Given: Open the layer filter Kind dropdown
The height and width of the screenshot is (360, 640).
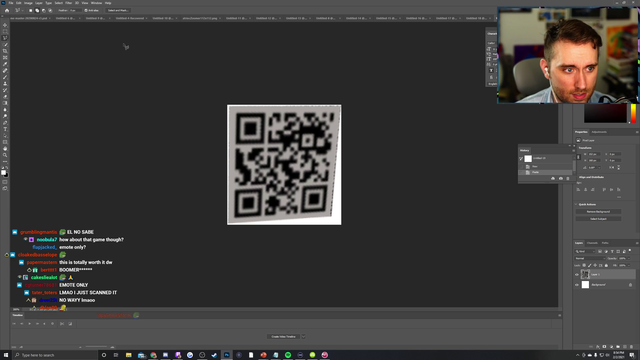Looking at the screenshot, I should tap(585, 251).
